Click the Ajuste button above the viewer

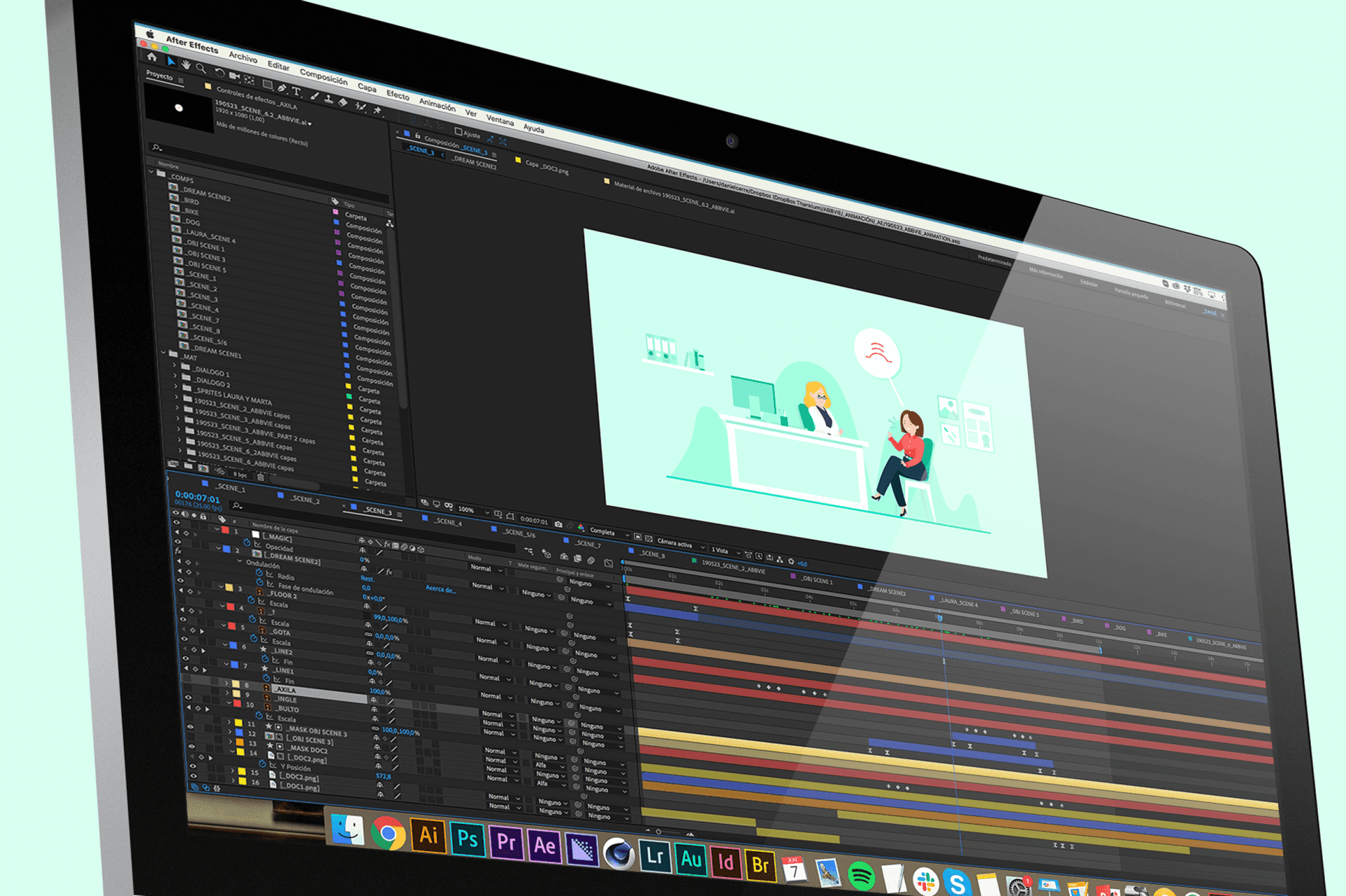468,133
